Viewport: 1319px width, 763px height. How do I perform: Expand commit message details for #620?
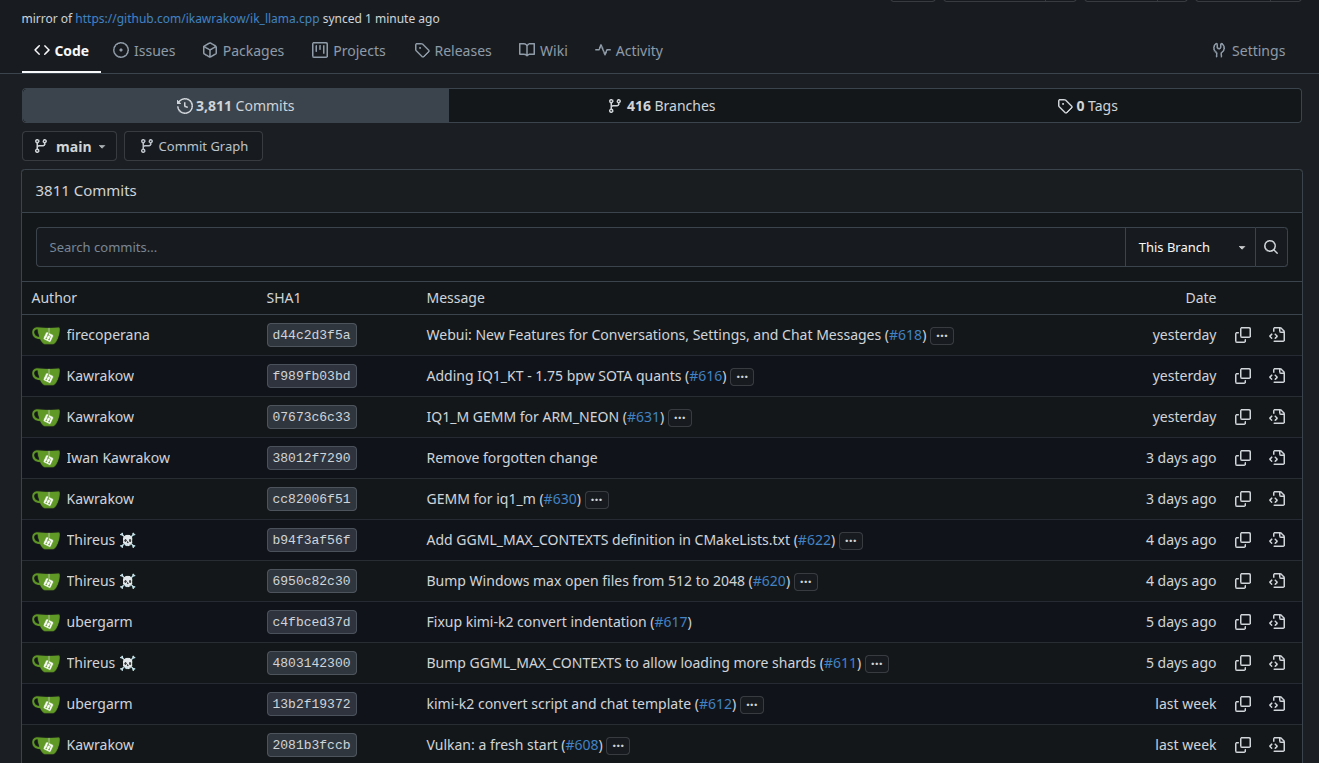806,582
